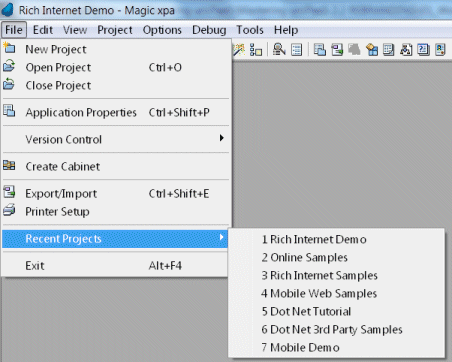Image resolution: width=452 pixels, height=362 pixels.
Task: Expand the Recent Projects submenu arrow
Action: [x=221, y=238]
